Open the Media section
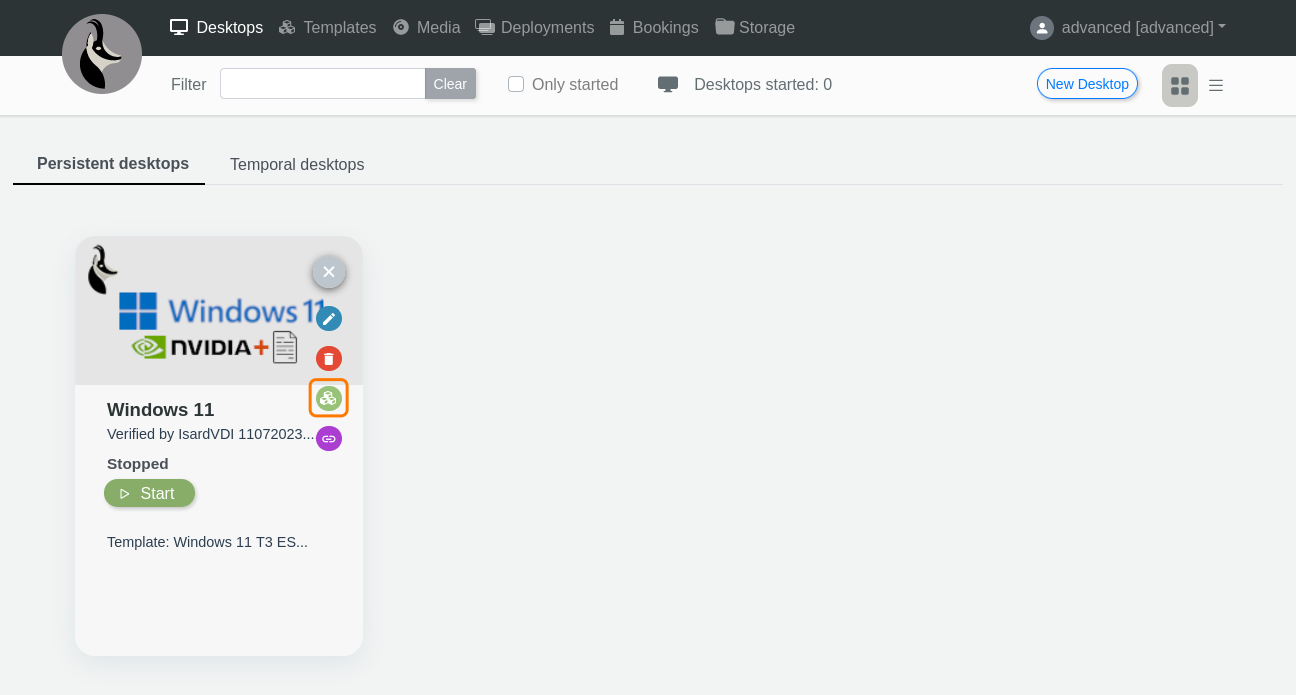 pyautogui.click(x=427, y=28)
